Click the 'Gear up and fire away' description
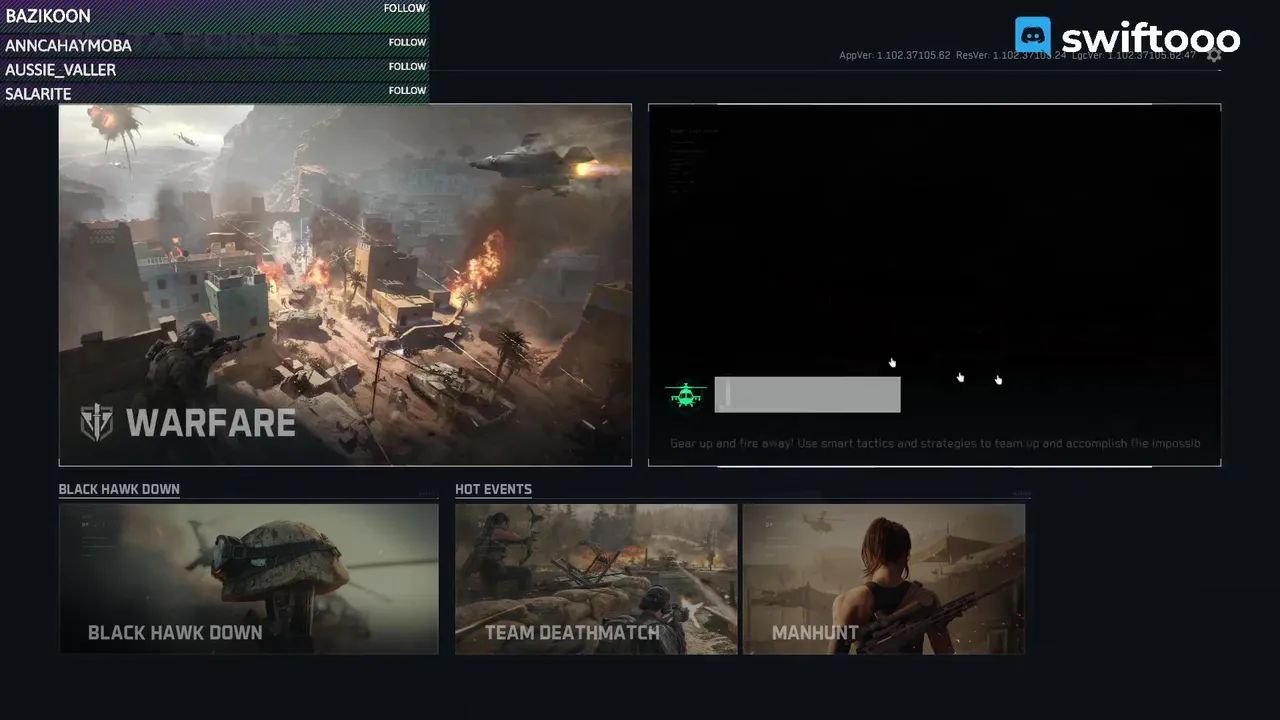1280x720 pixels. tap(935, 443)
